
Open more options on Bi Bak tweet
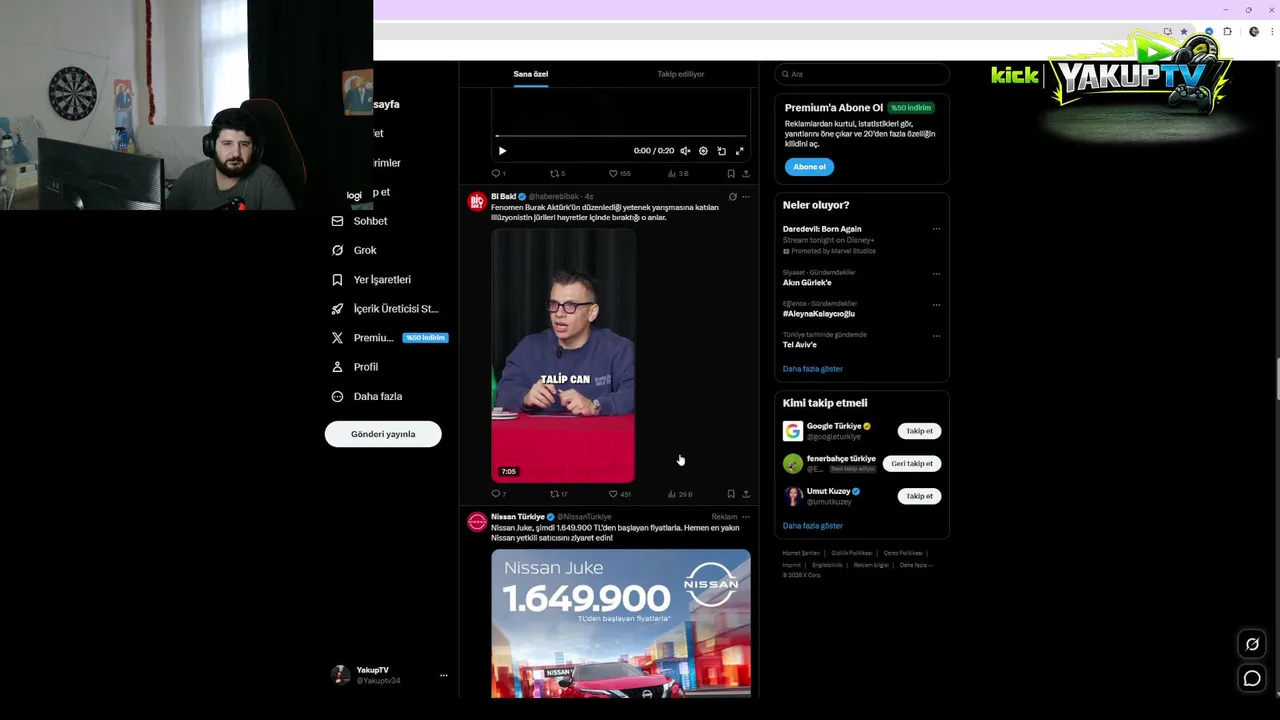(746, 197)
